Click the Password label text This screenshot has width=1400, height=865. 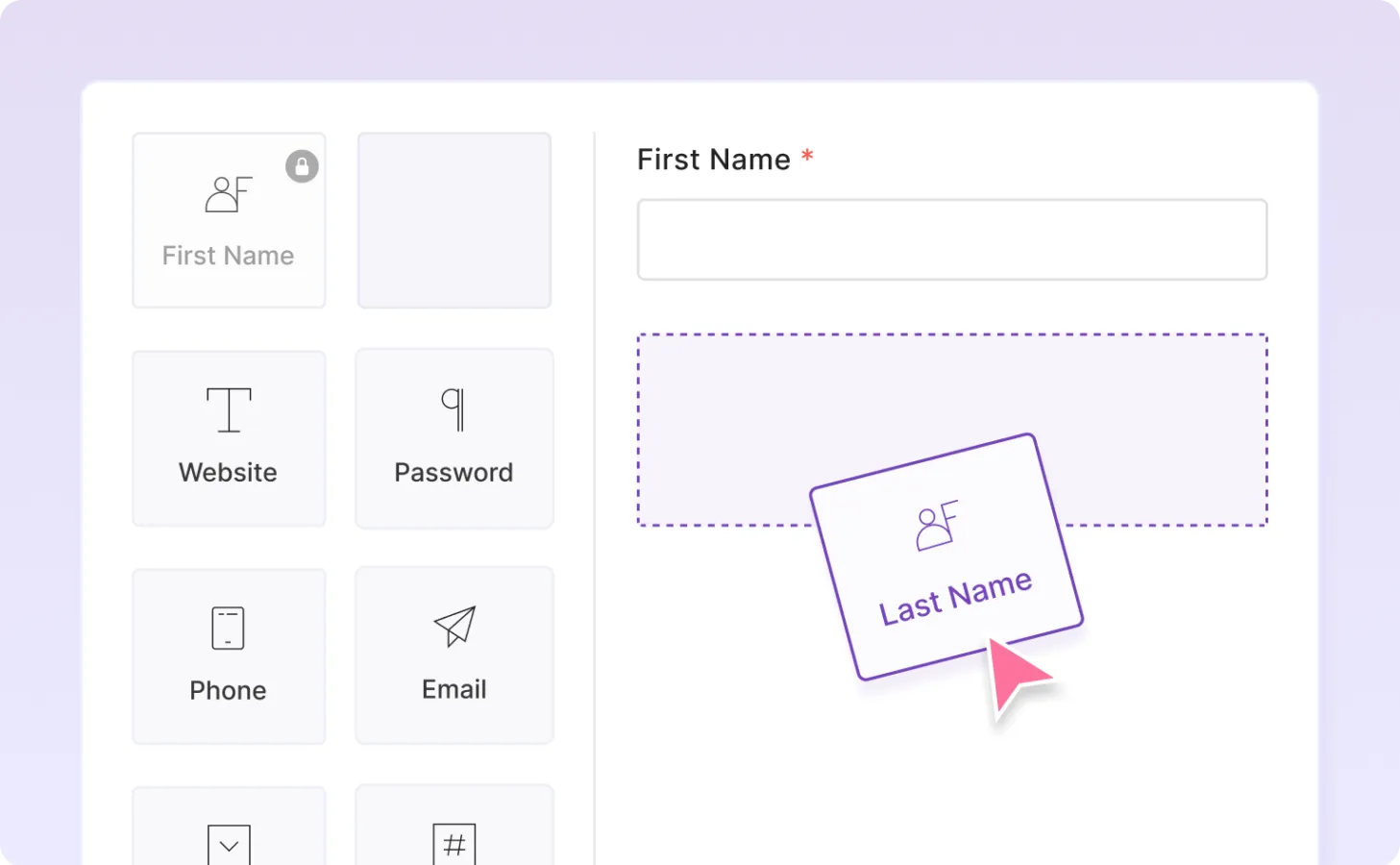454,473
